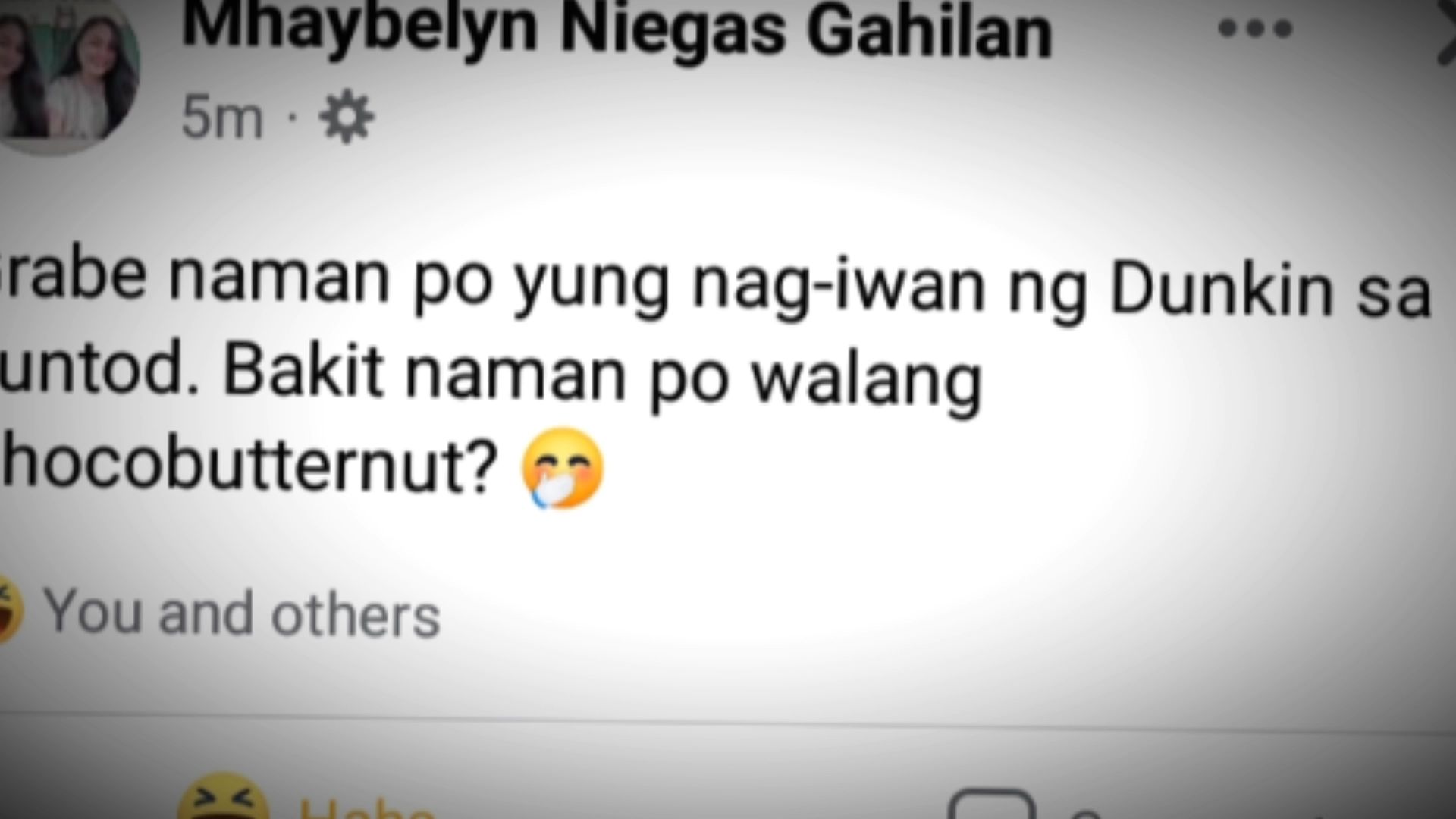Click the gear privacy icon beside 5m
Viewport: 1456px width, 819px height.
pos(347,118)
